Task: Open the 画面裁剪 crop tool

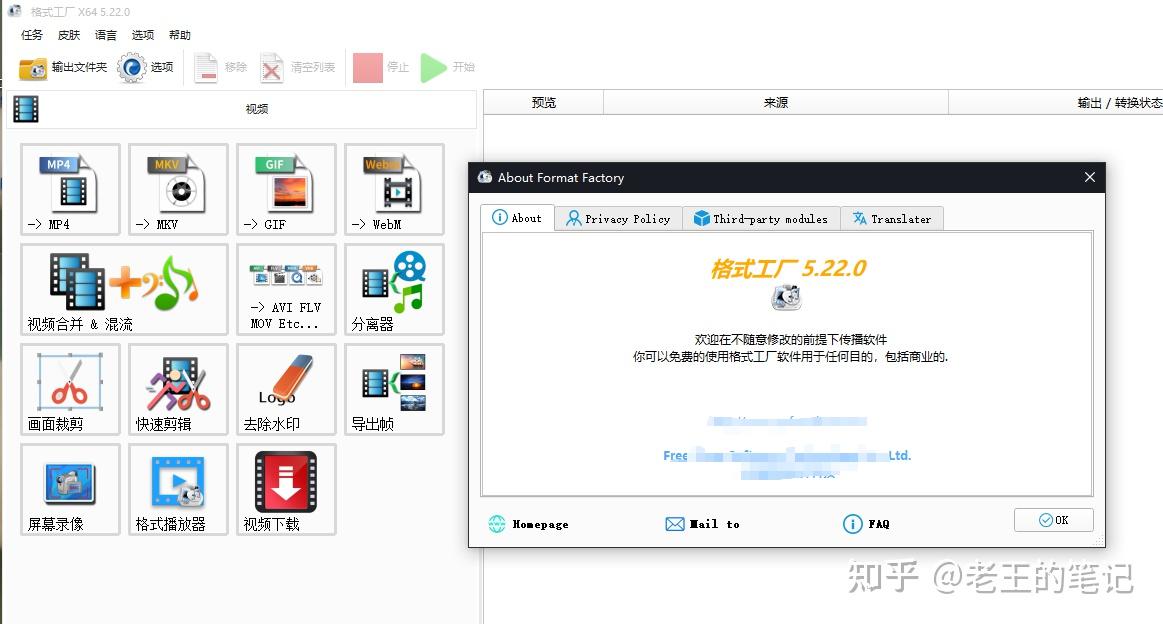Action: point(70,390)
